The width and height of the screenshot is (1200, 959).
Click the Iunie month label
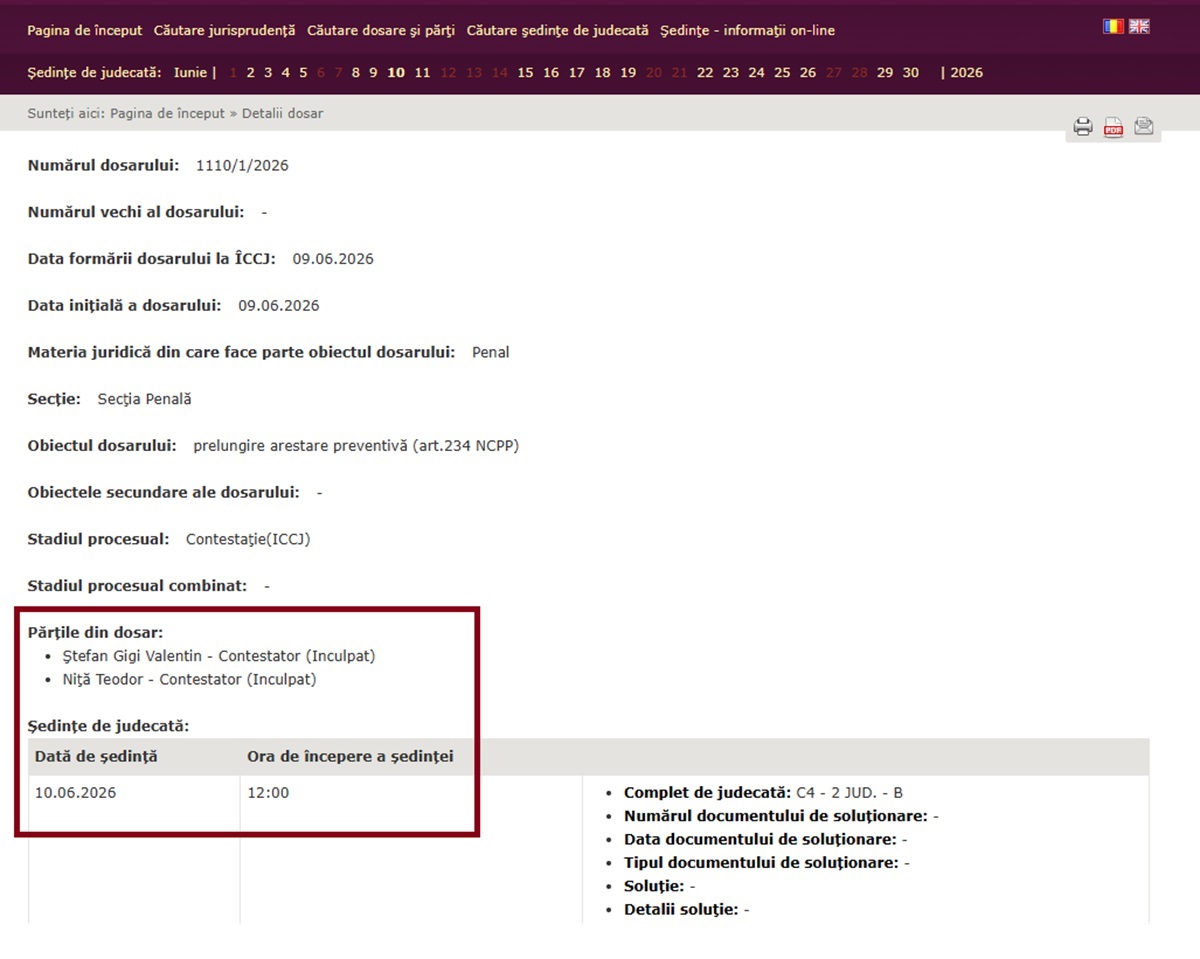(x=190, y=73)
